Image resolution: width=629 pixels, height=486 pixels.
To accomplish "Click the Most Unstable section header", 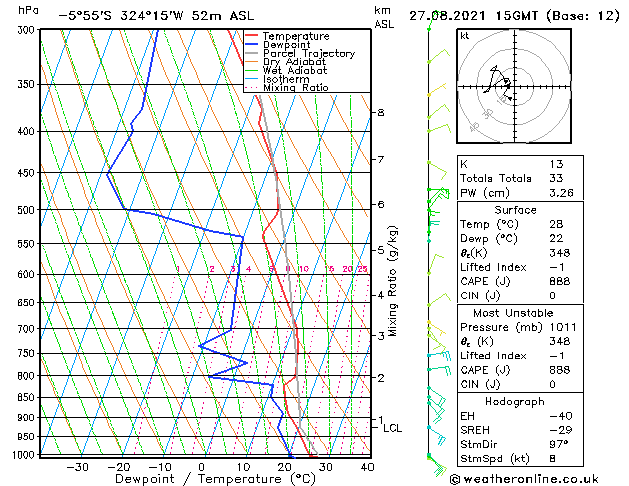I will tap(513, 313).
